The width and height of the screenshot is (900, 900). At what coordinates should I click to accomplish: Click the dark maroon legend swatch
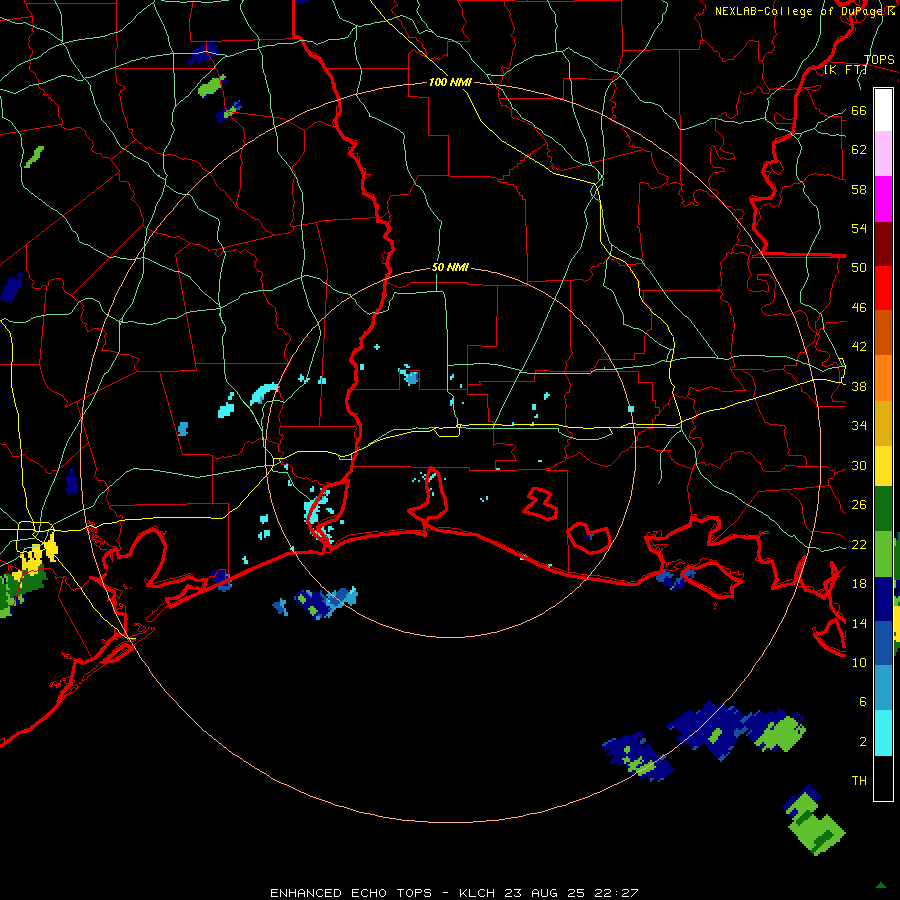(x=883, y=244)
